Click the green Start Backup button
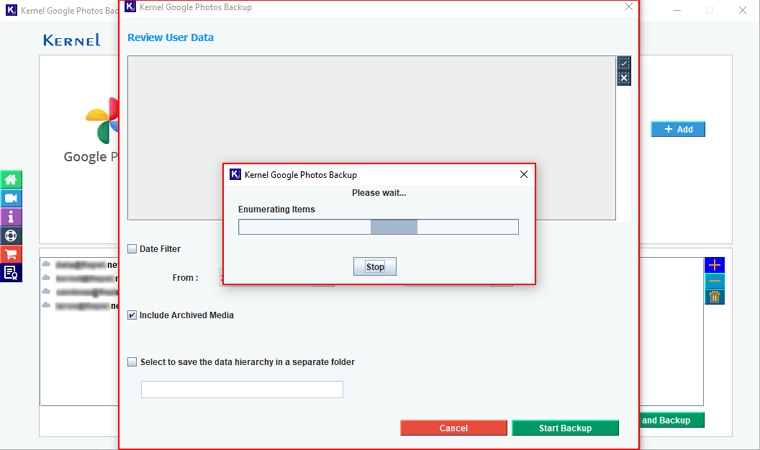The image size is (760, 450). pos(565,428)
